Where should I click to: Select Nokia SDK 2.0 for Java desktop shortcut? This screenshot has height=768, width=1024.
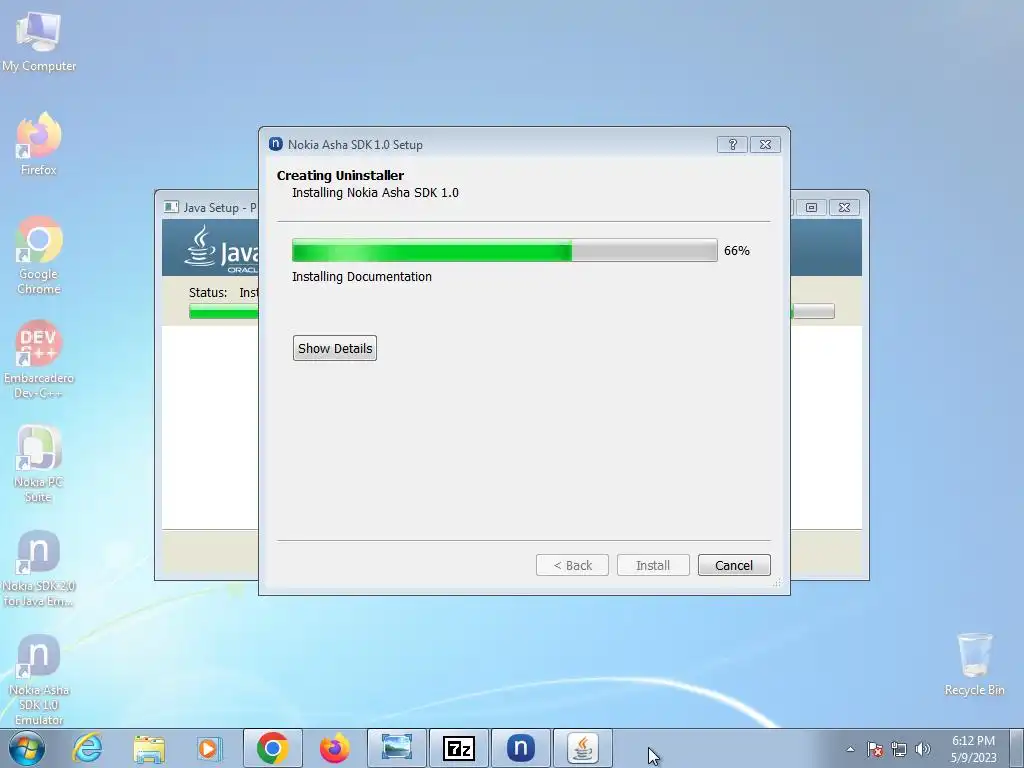click(x=39, y=568)
